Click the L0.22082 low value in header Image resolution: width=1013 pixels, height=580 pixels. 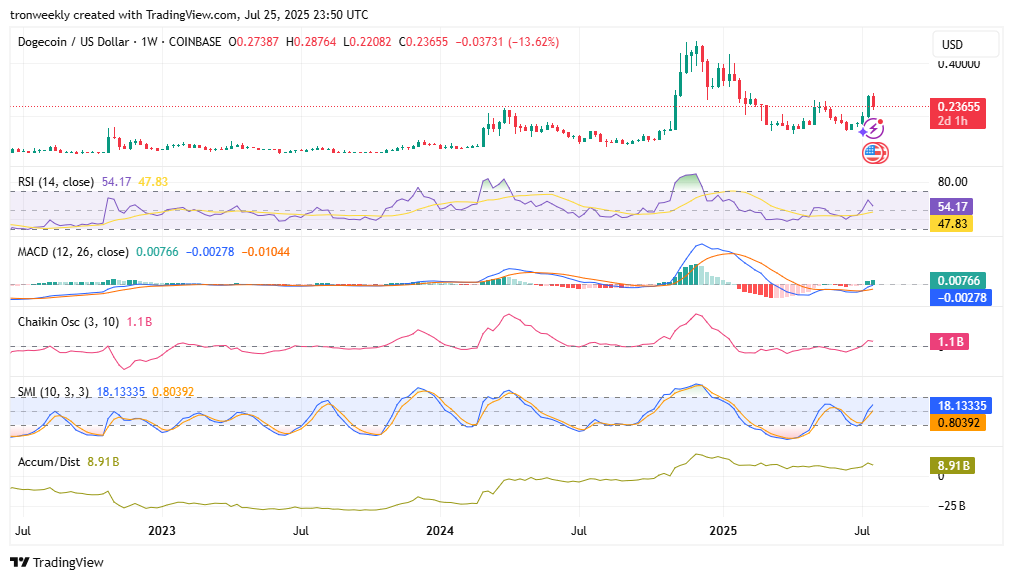click(x=367, y=42)
